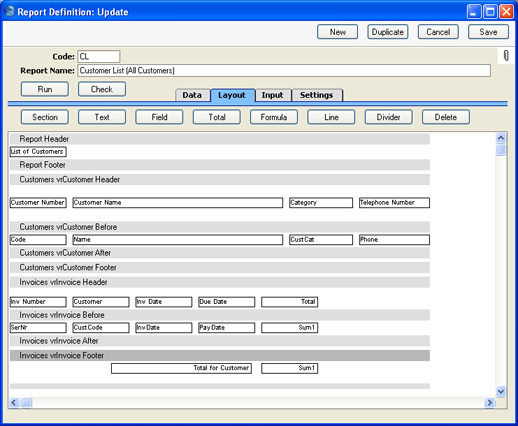Click the Check button

pos(102,89)
